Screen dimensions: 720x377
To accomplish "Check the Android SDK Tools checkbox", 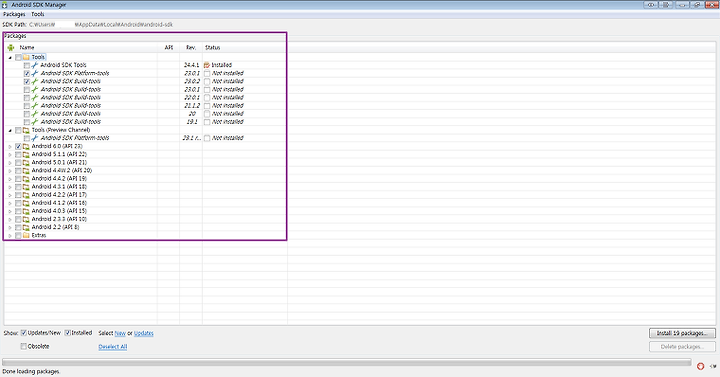I will point(27,66).
